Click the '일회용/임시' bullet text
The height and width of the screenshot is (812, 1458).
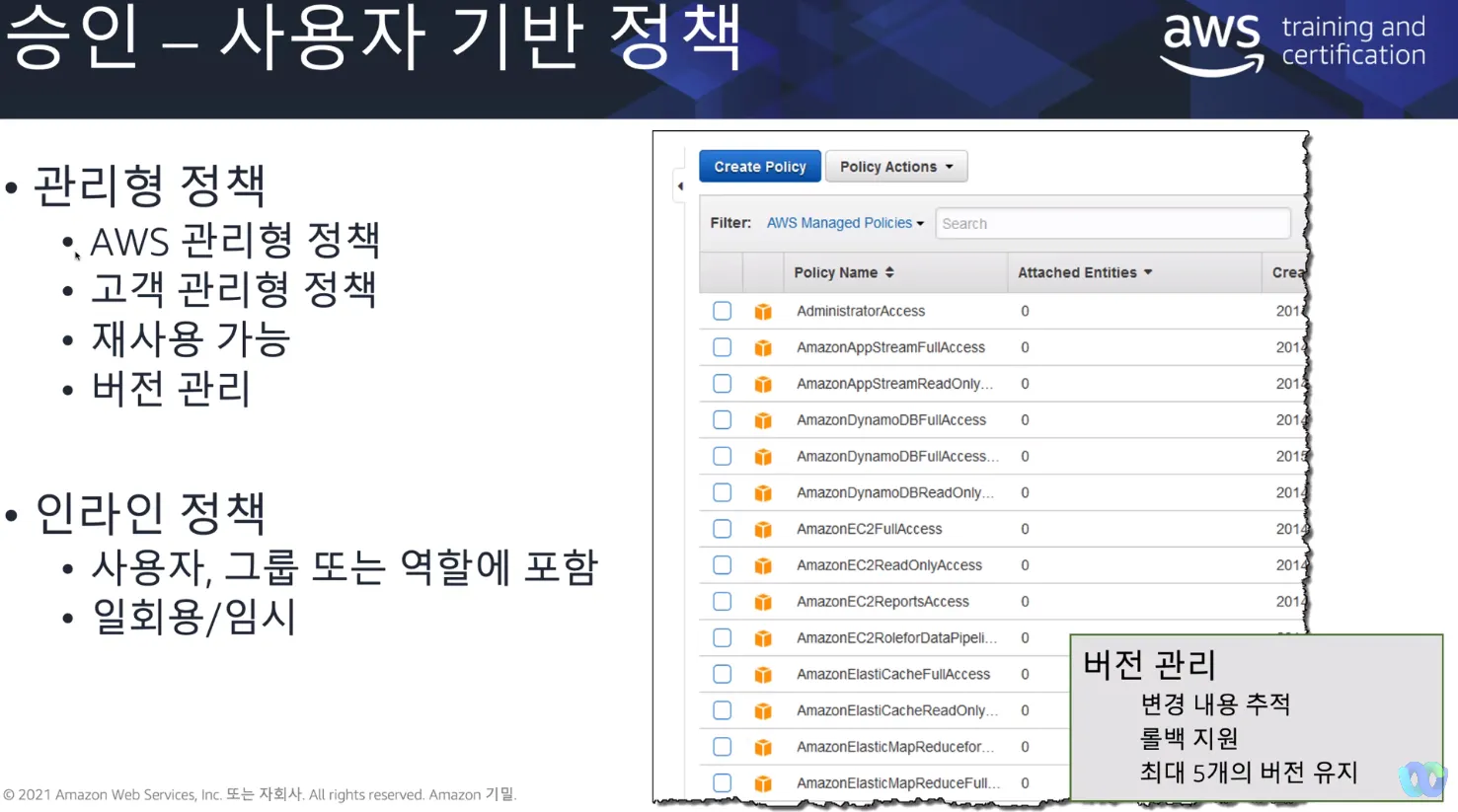point(194,617)
